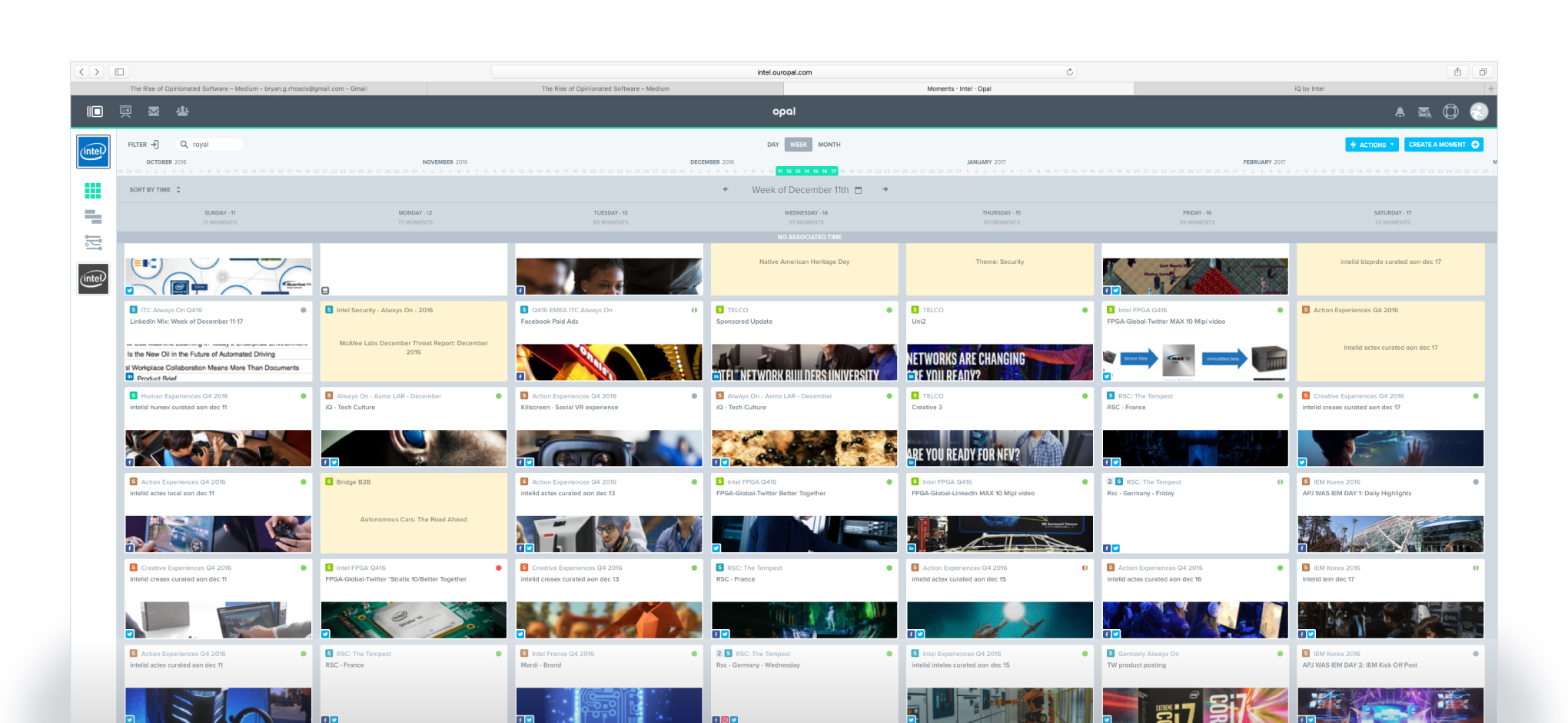Click the intel.ouropal.com address bar
The width and height of the screenshot is (1568, 723).
click(784, 72)
